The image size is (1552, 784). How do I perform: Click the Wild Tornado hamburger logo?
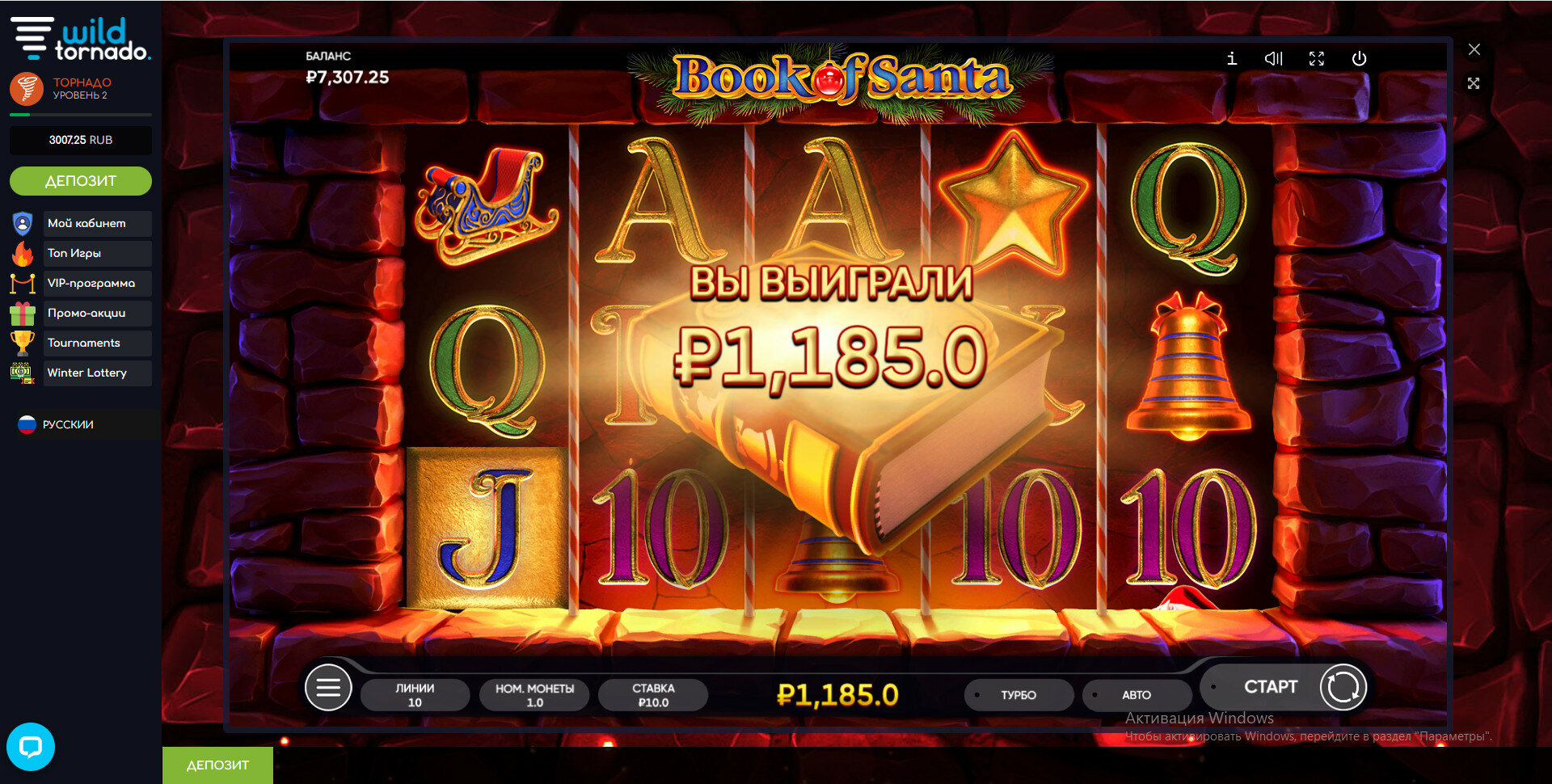click(32, 38)
